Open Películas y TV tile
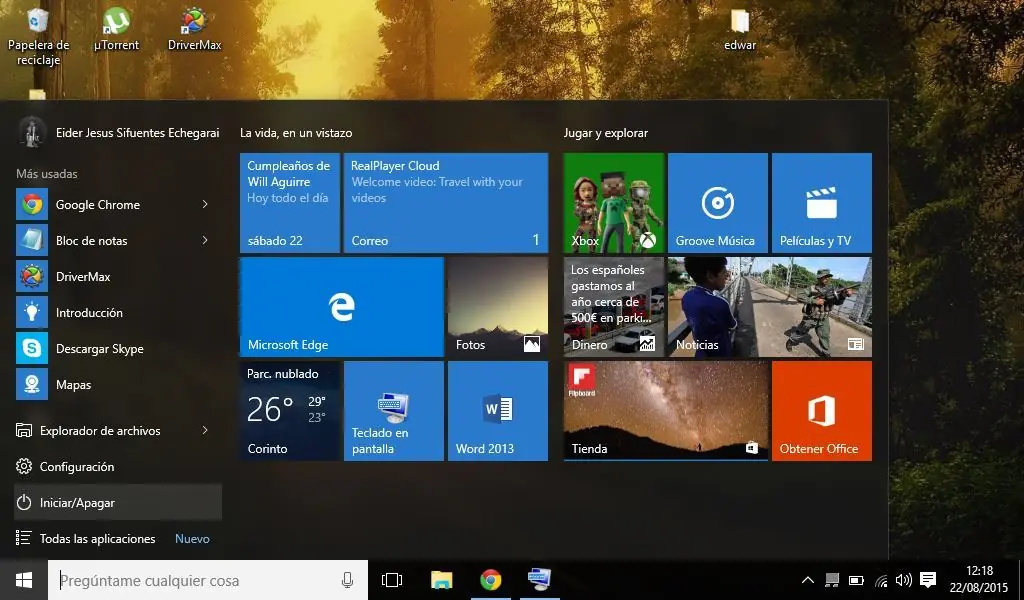The height and width of the screenshot is (600, 1024). 822,202
